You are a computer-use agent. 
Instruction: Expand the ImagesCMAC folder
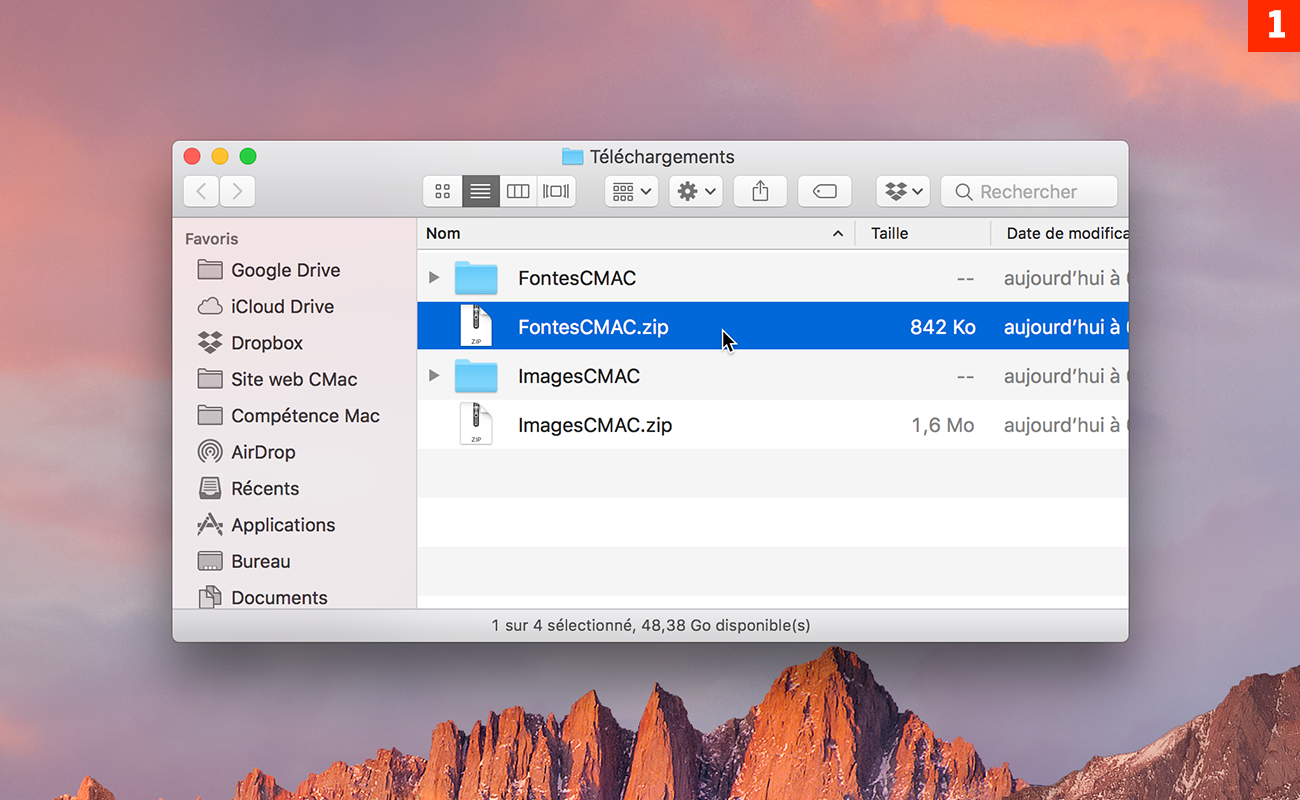434,375
